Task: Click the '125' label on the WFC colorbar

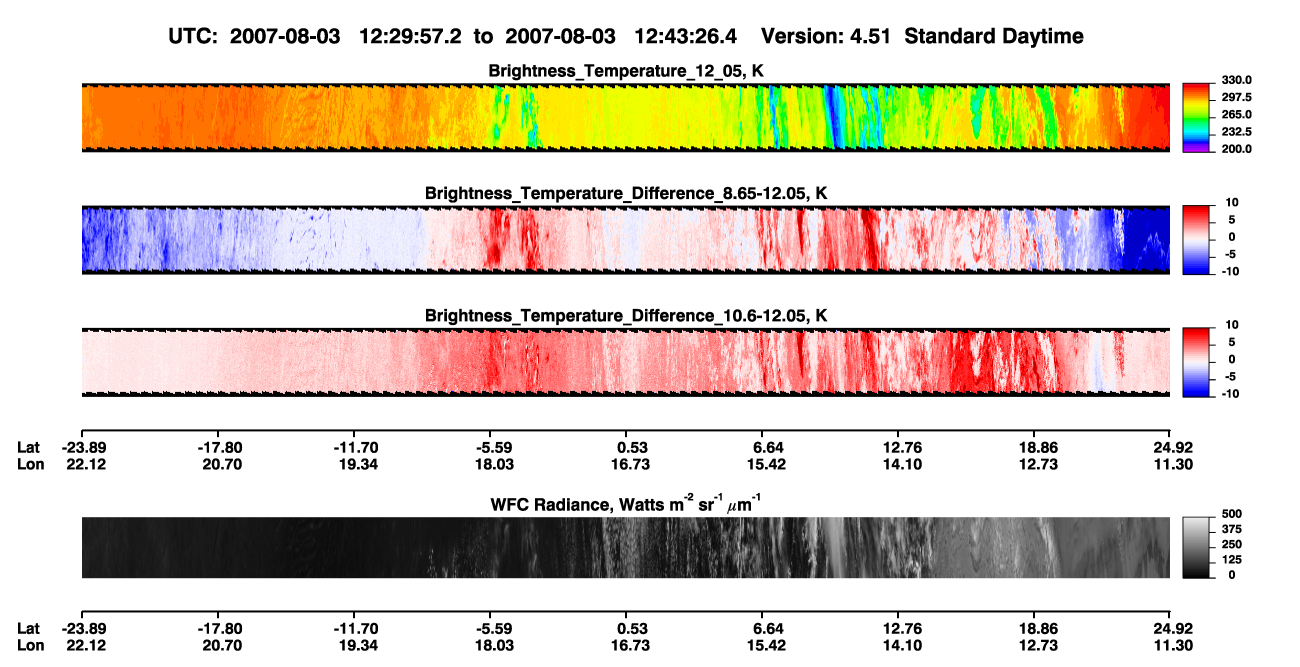Action: [x=1231, y=560]
